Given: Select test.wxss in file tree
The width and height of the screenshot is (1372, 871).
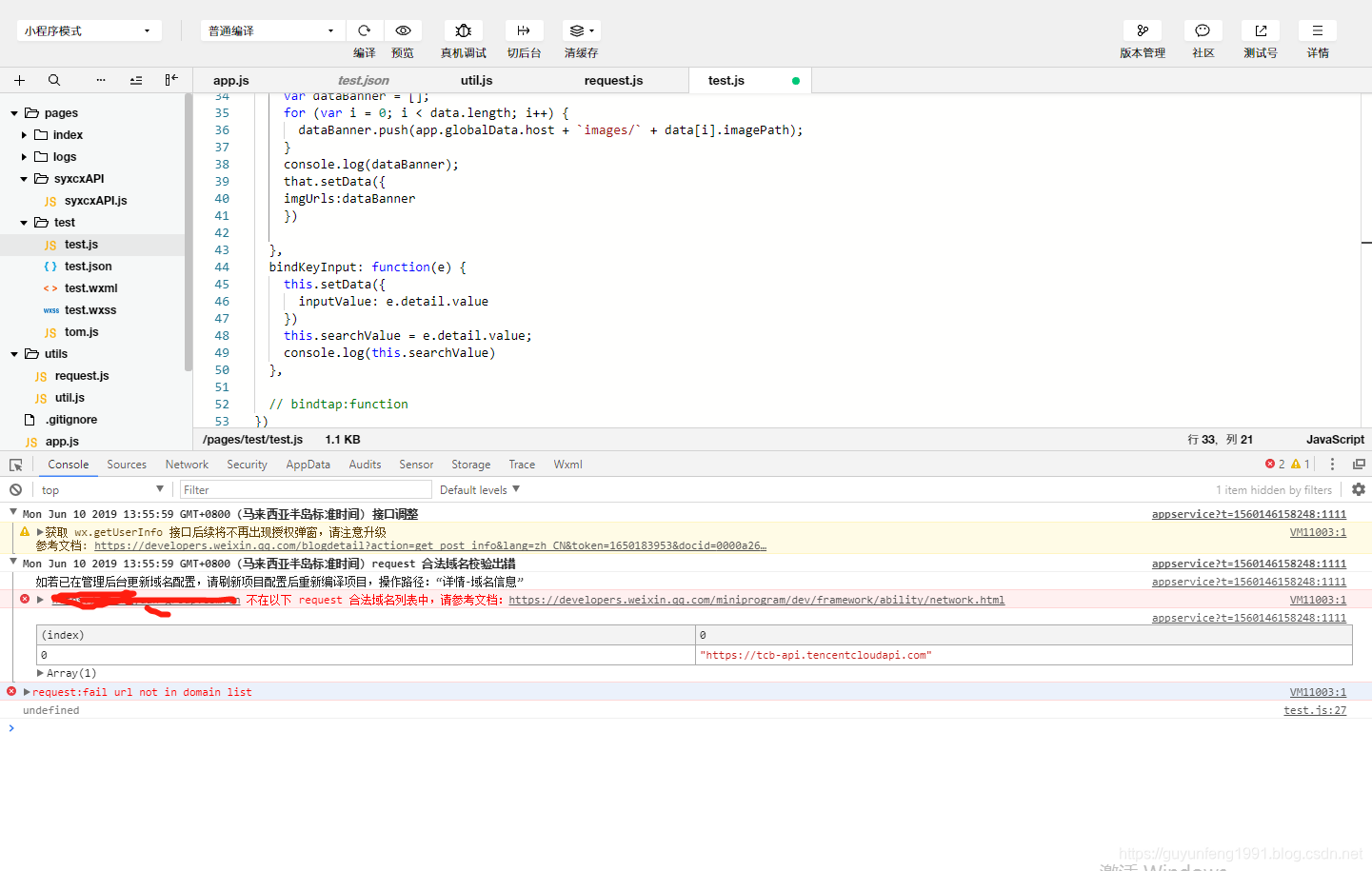Looking at the screenshot, I should 90,310.
